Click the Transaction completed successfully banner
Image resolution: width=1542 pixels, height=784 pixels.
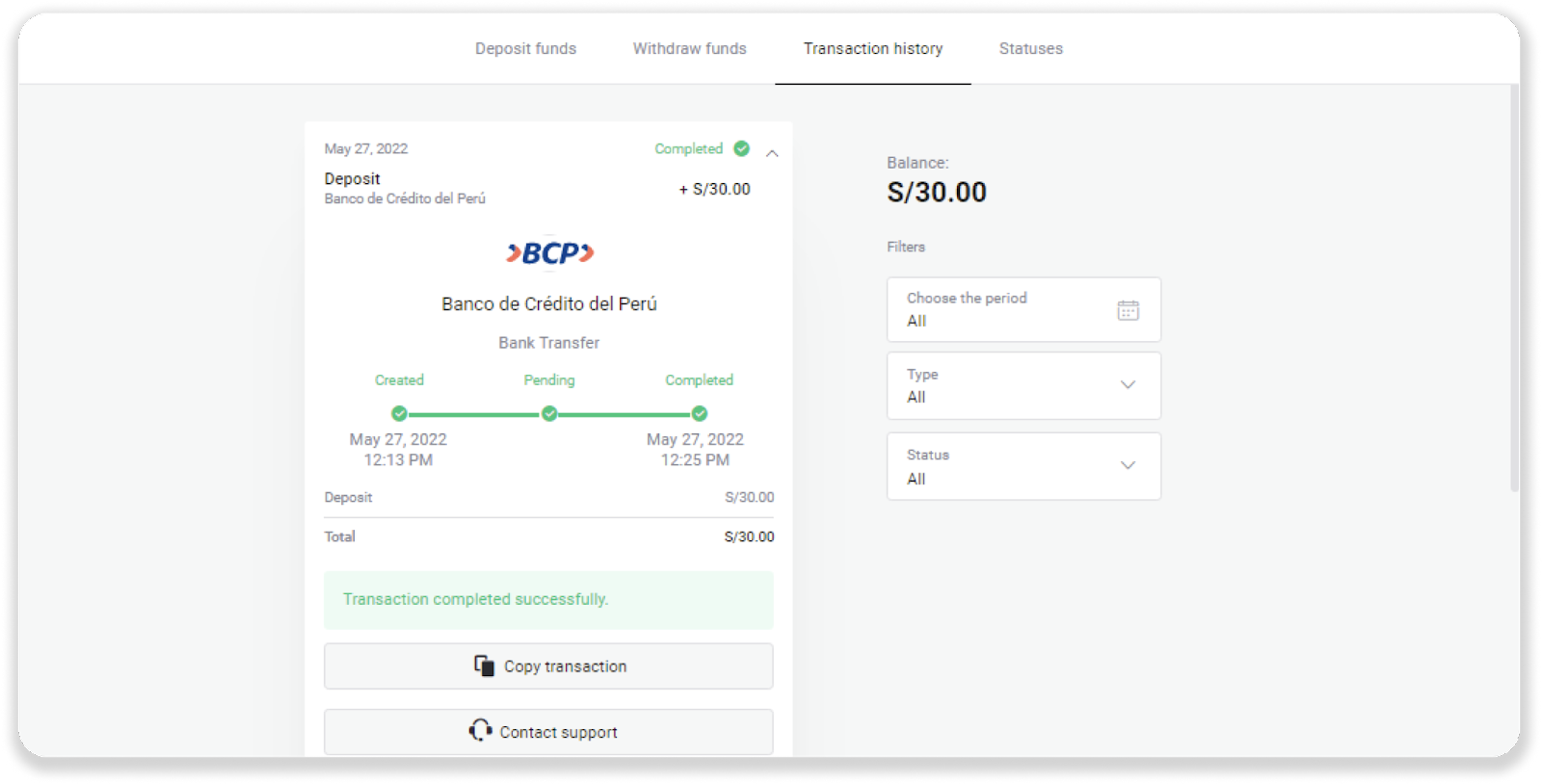pos(548,599)
